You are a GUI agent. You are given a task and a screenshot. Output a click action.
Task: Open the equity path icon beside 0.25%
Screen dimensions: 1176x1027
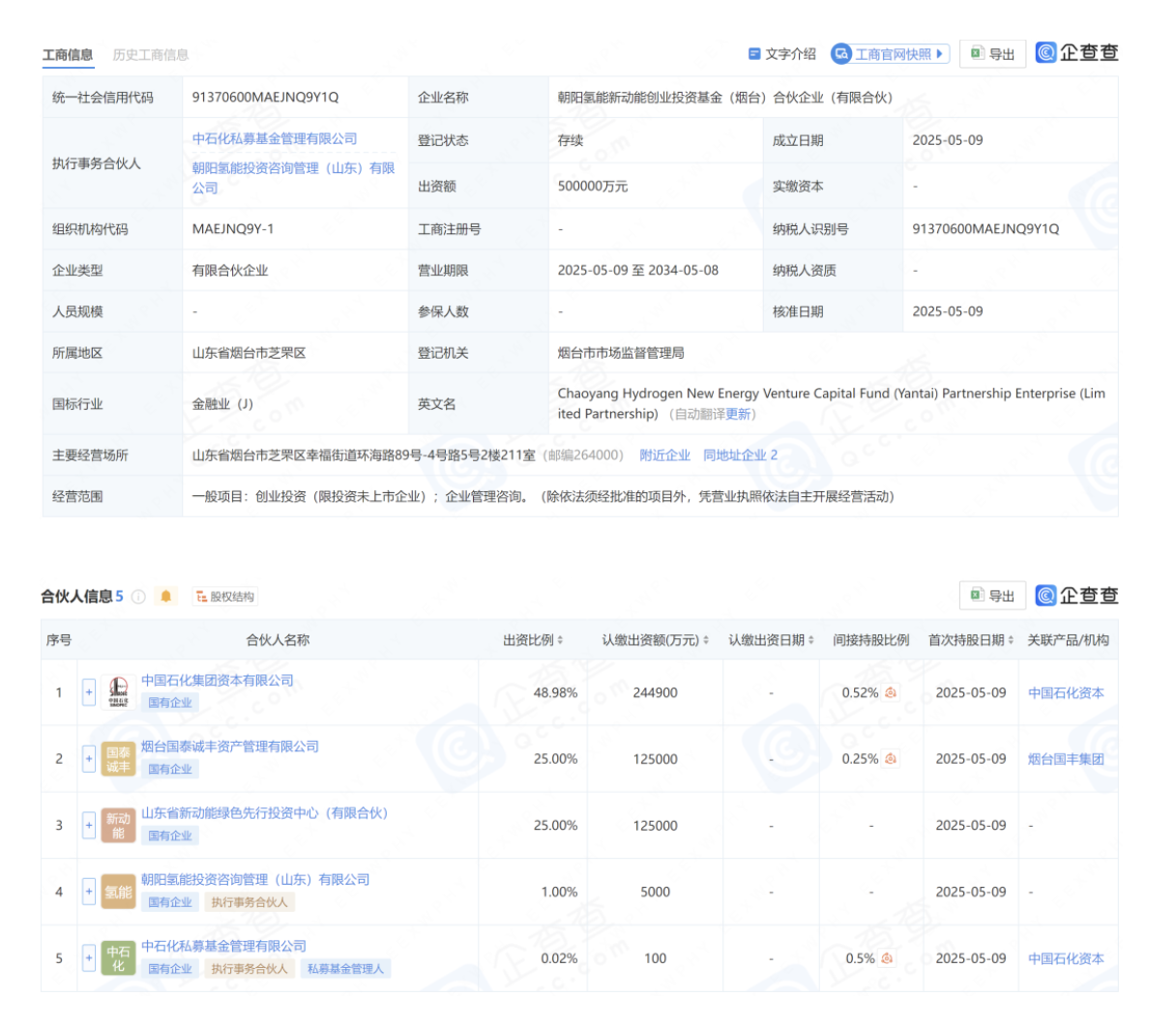click(891, 759)
